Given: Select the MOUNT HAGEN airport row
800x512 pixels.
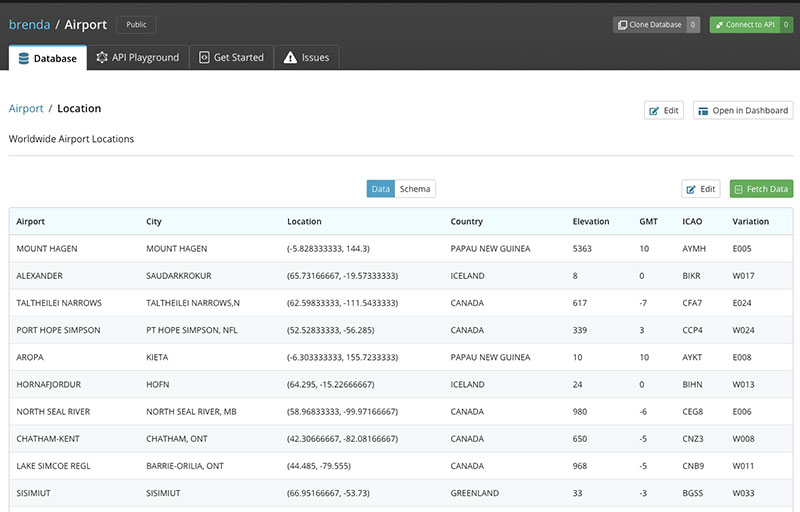Looking at the screenshot, I should pyautogui.click(x=401, y=248).
